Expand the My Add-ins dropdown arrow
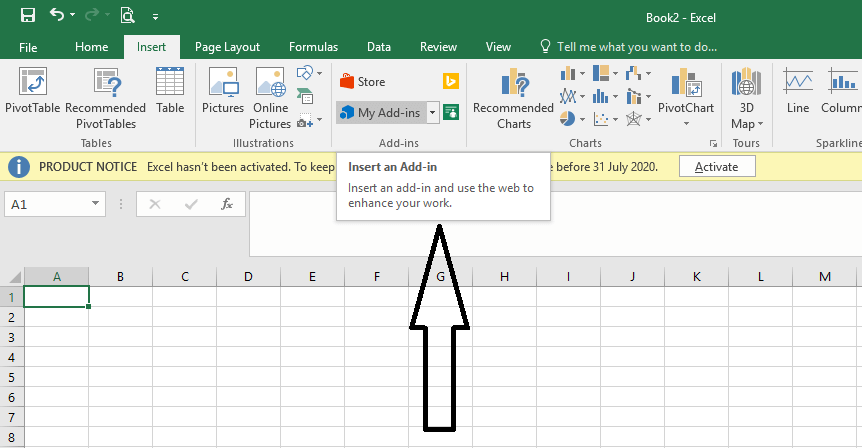Image resolution: width=862 pixels, height=448 pixels. (x=433, y=112)
